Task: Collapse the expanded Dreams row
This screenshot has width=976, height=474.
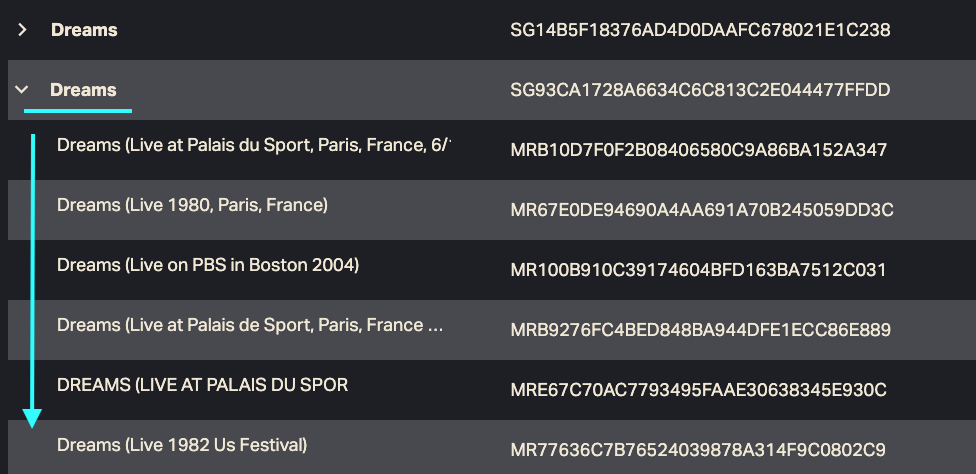Action: coord(22,90)
